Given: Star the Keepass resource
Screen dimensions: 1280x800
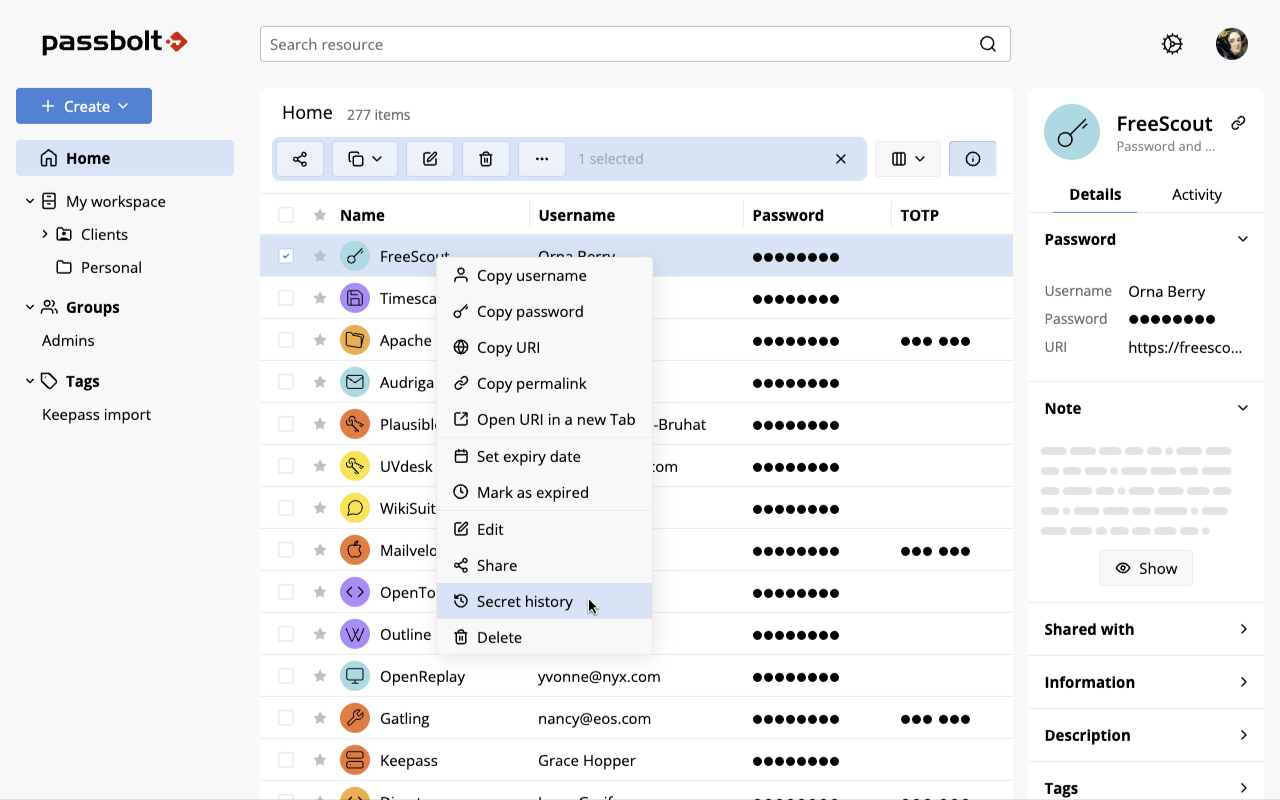Looking at the screenshot, I should (320, 760).
